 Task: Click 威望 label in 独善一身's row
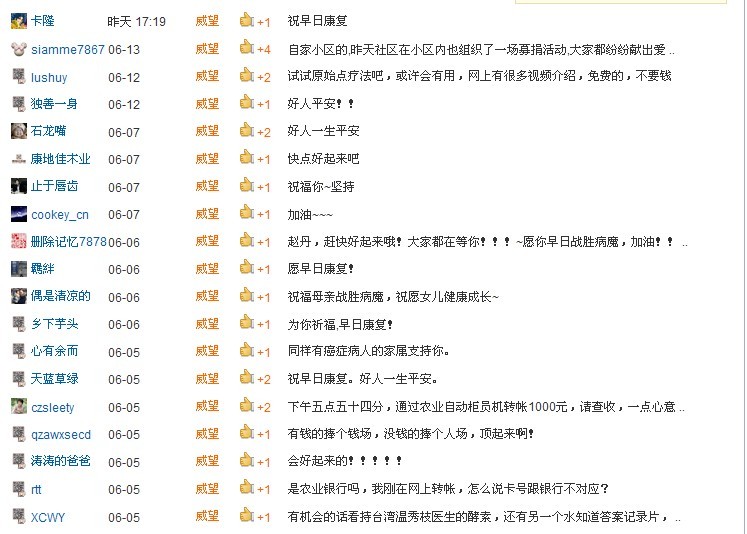point(207,104)
